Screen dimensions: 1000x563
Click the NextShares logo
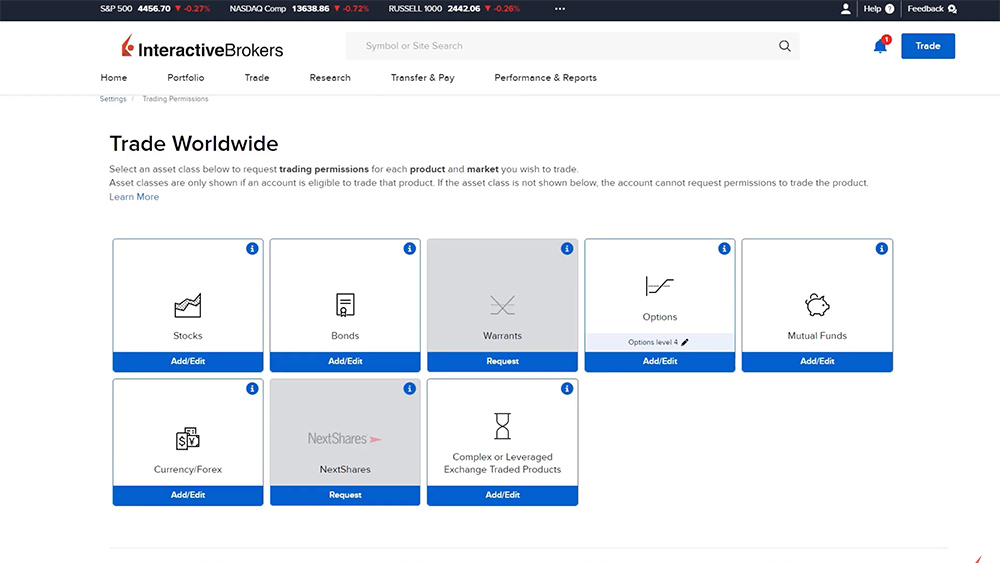[x=344, y=439]
